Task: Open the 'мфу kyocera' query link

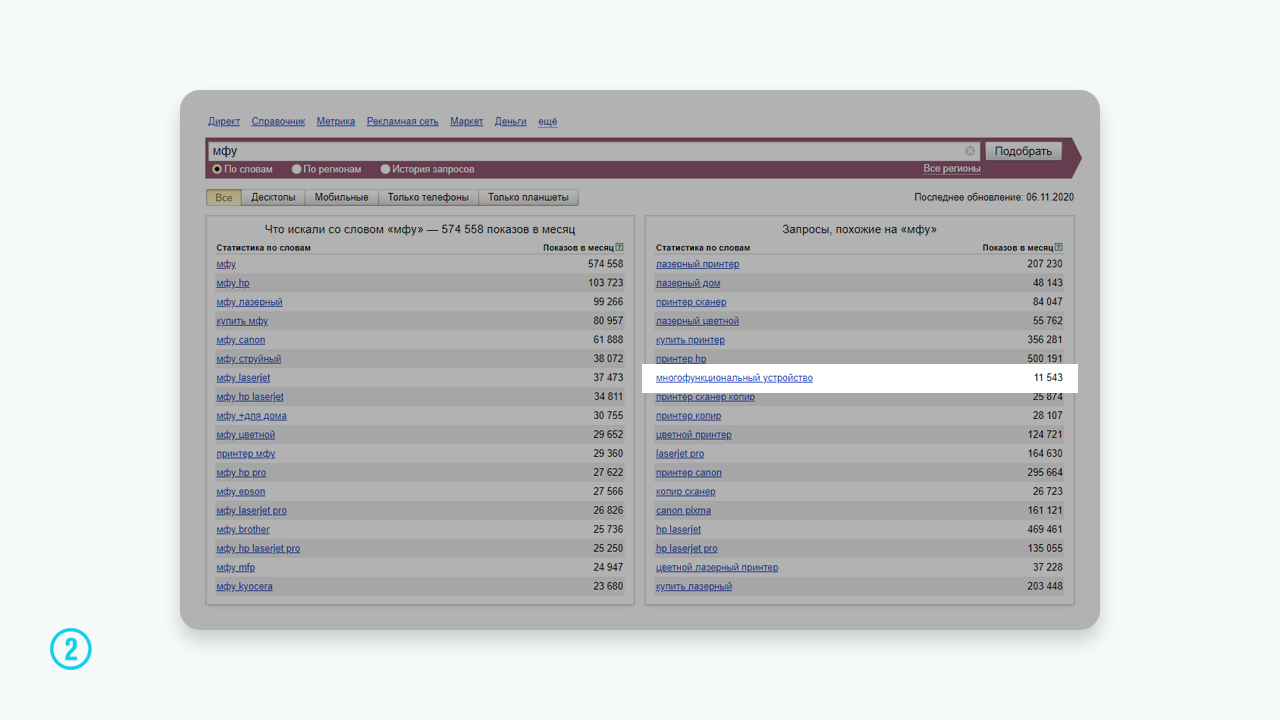Action: [244, 587]
